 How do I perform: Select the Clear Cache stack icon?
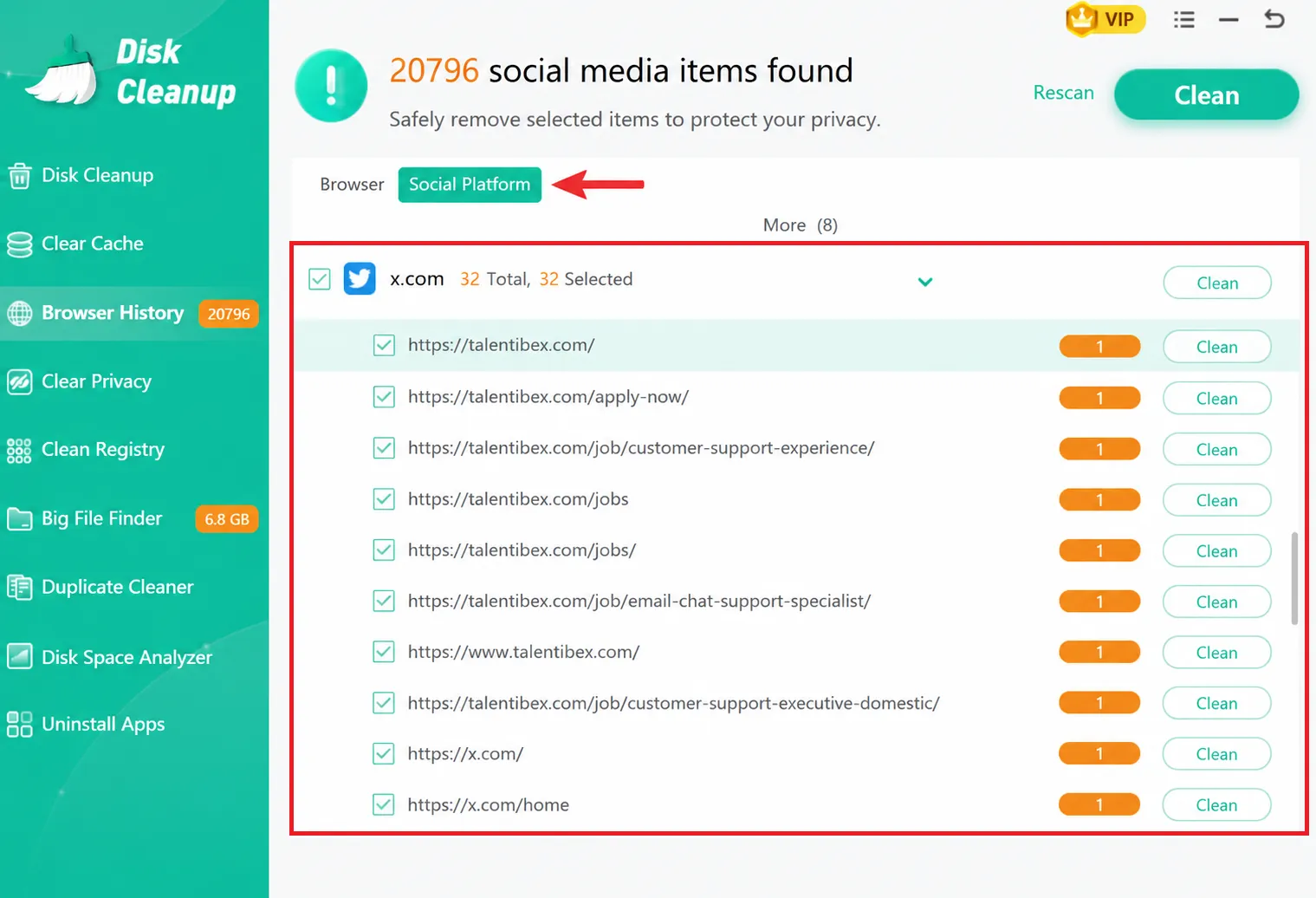coord(19,244)
